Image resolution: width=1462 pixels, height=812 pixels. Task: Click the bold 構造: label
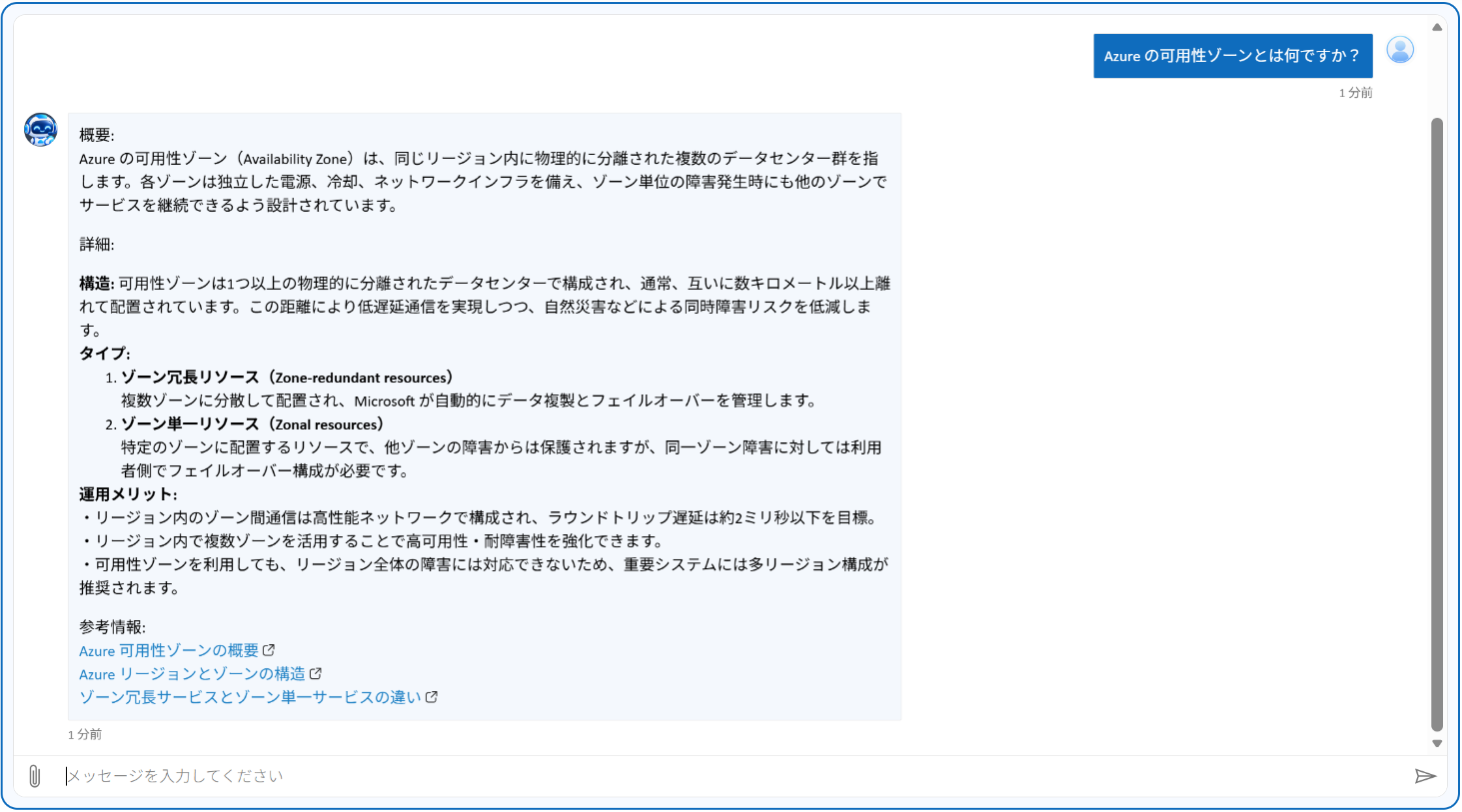pyautogui.click(x=97, y=284)
